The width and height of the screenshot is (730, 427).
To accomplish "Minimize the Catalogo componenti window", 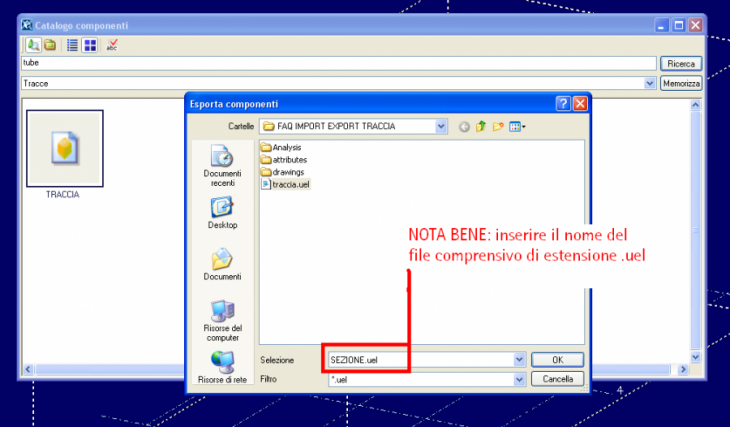I will click(x=662, y=25).
